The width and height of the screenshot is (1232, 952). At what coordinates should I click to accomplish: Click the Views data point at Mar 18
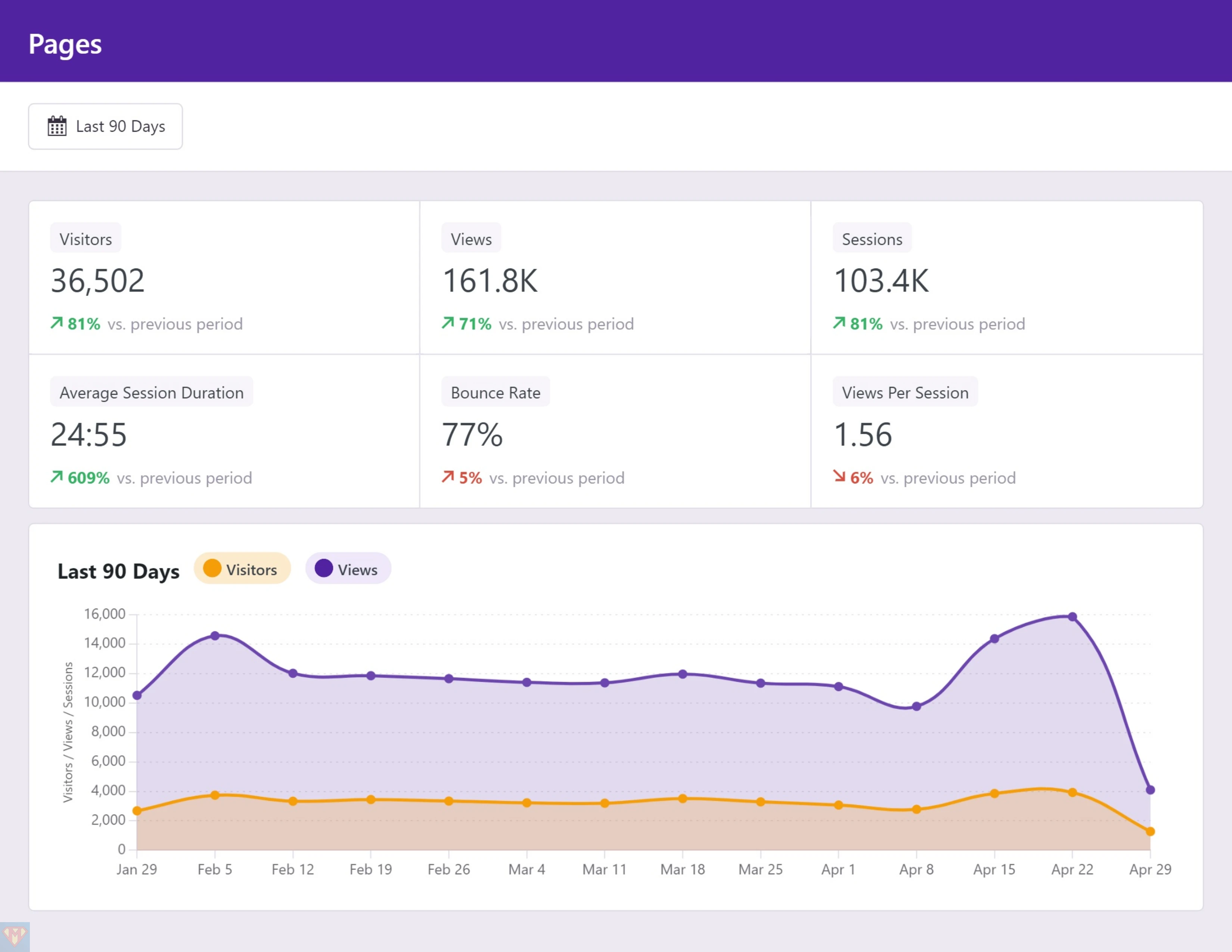click(x=682, y=674)
